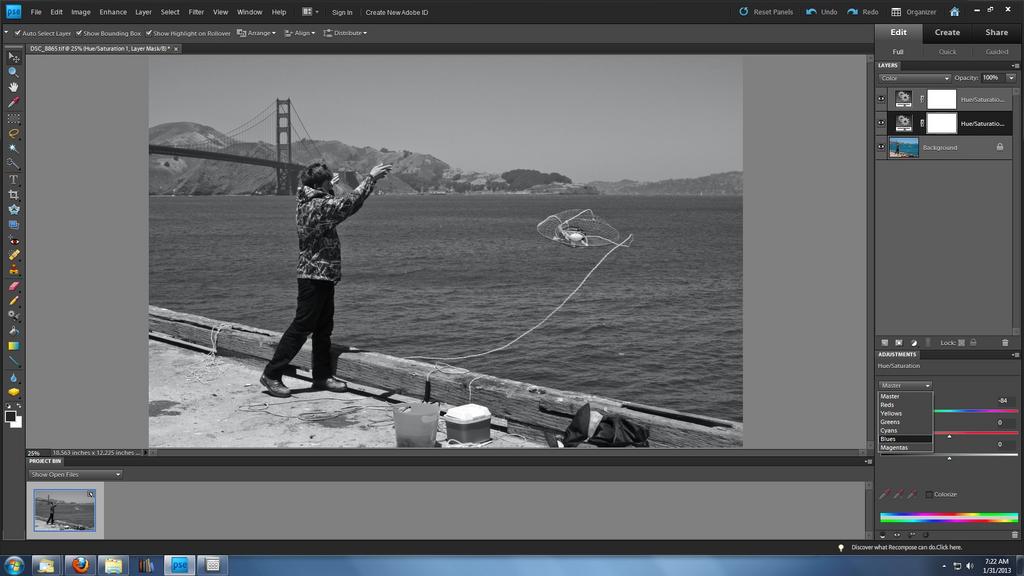Select the Zoom tool in the toolbox
Image resolution: width=1024 pixels, height=576 pixels.
click(14, 72)
